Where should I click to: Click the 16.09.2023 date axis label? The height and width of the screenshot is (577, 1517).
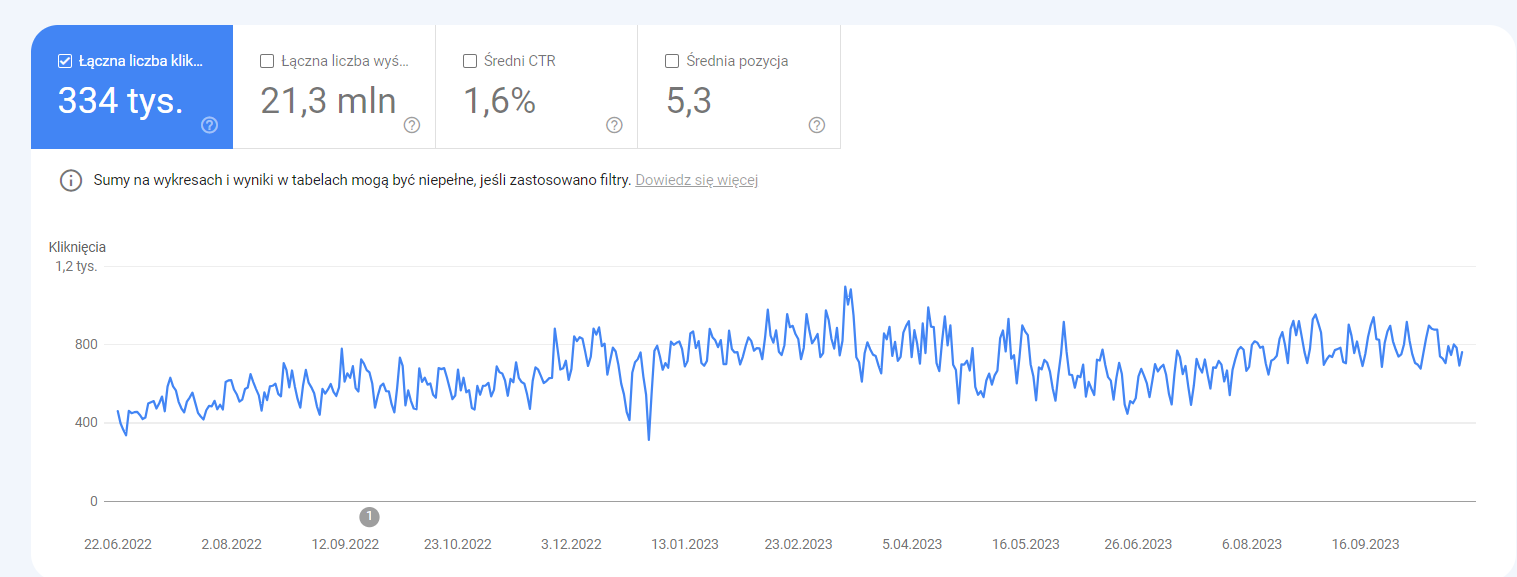click(1365, 544)
